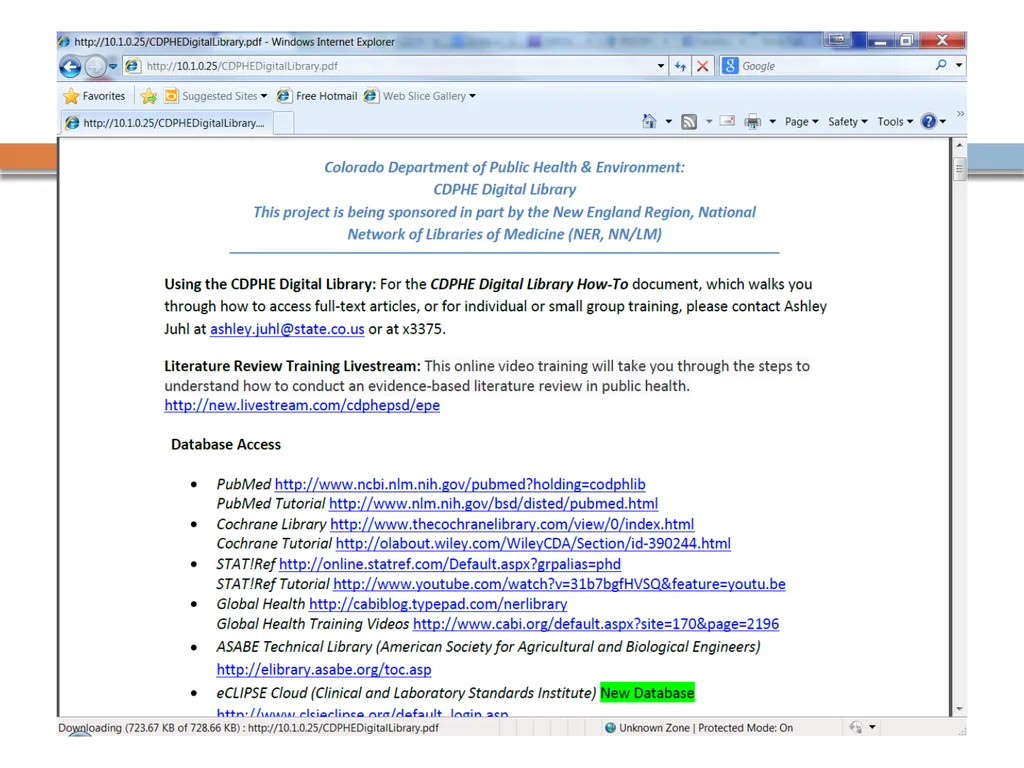The width and height of the screenshot is (1024, 768).
Task: Click the Unknown Zone Protected Mode status
Action: (699, 728)
